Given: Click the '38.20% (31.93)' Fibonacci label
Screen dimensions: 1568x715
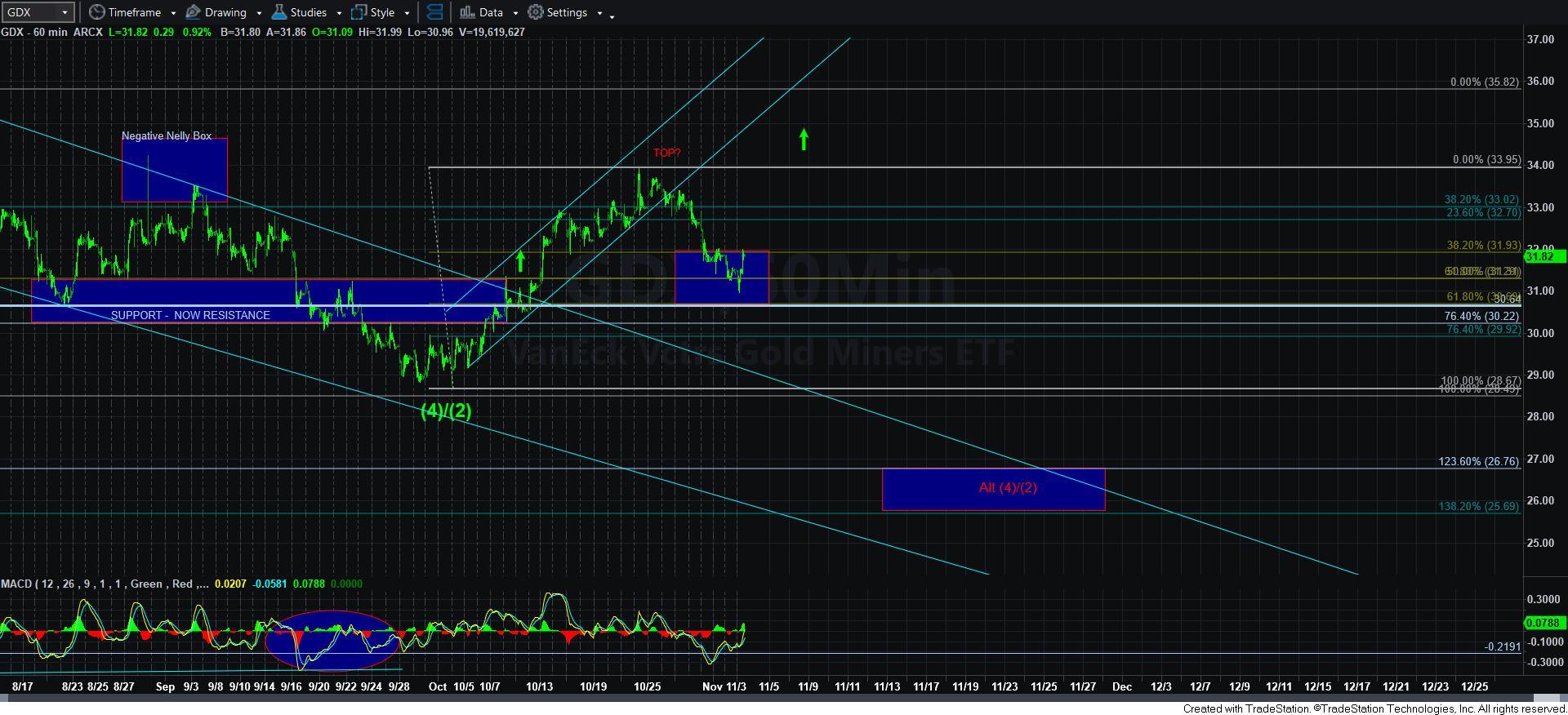Looking at the screenshot, I should 1484,245.
